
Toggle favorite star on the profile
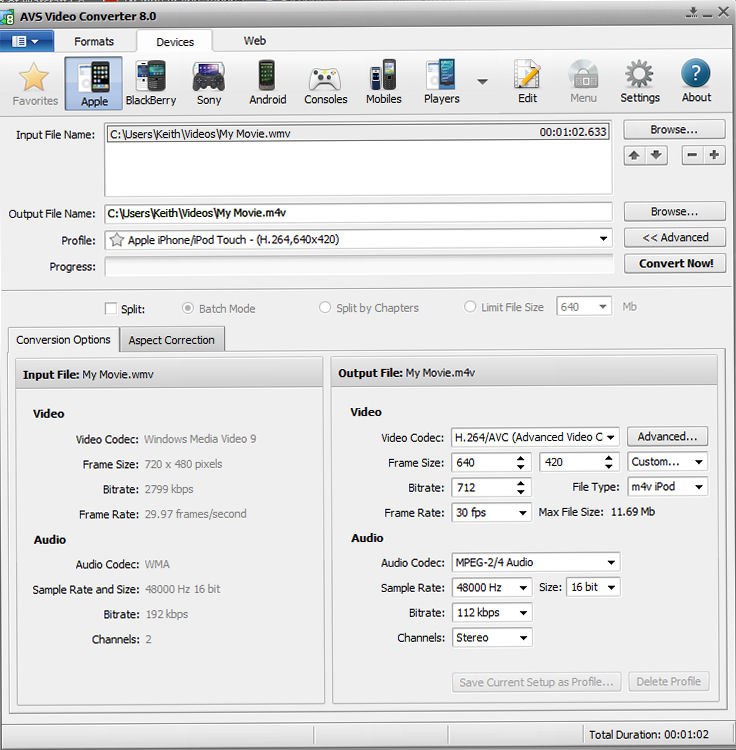(117, 239)
